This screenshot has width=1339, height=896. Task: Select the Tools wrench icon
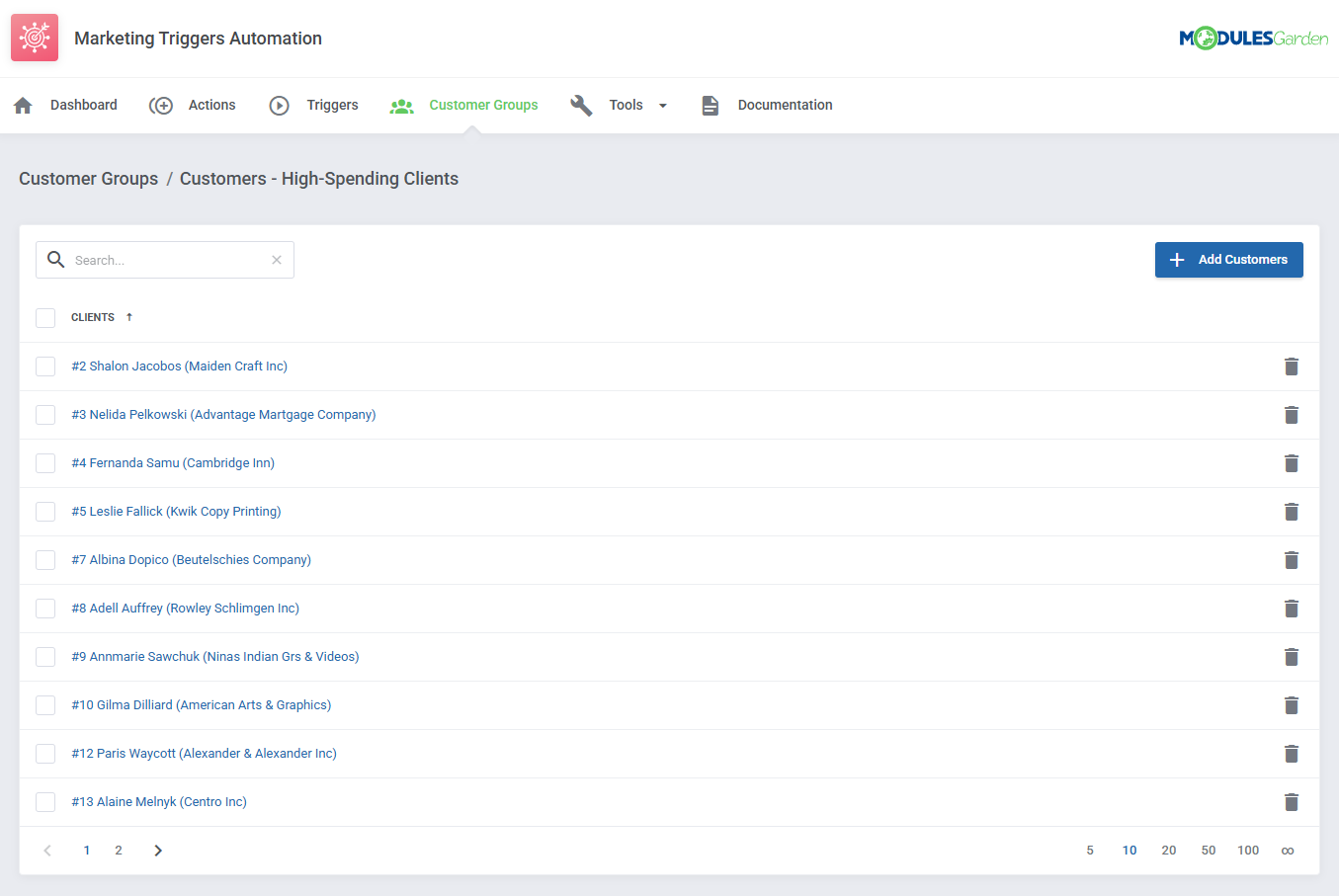(581, 105)
